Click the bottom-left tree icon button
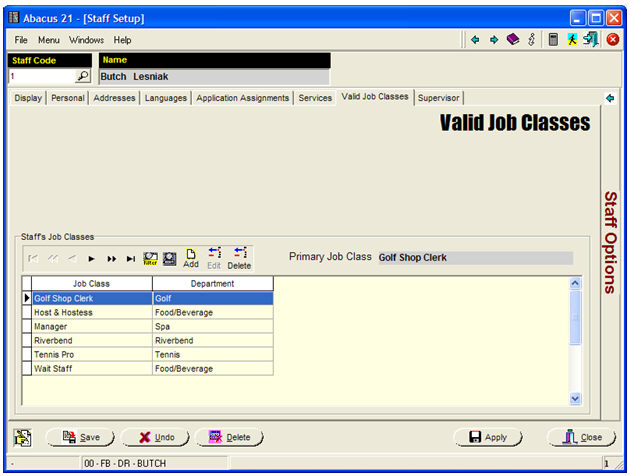 23,437
